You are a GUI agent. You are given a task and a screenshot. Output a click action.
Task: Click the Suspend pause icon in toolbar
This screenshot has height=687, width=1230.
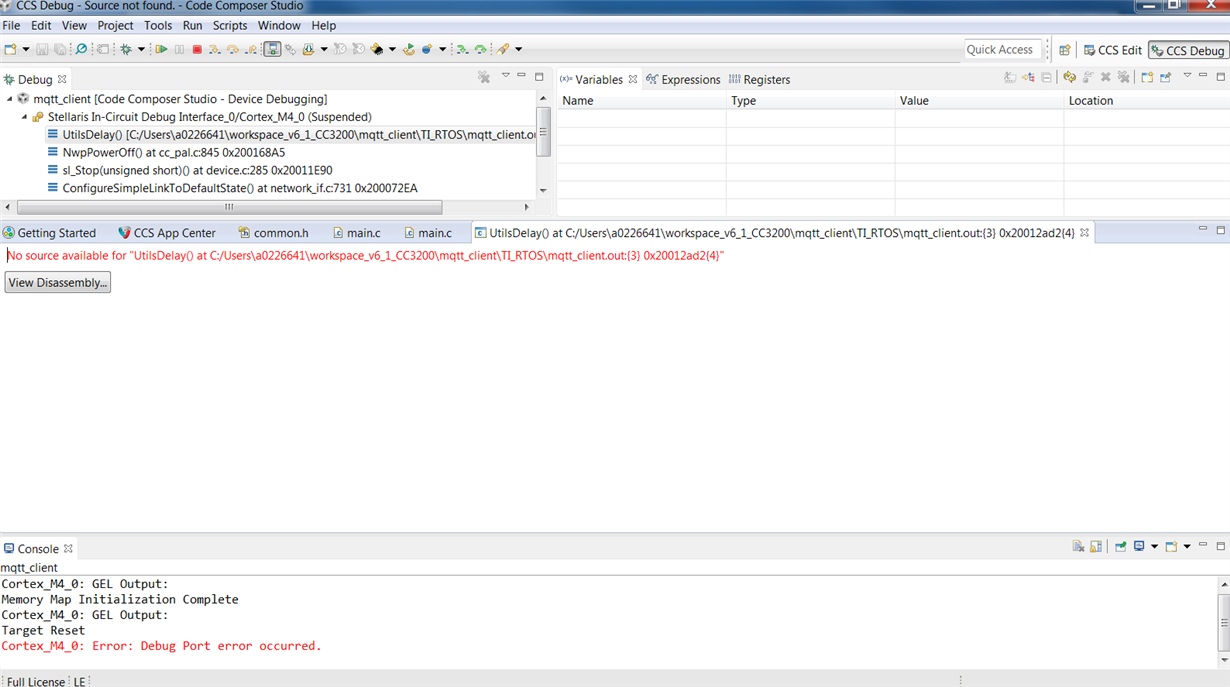click(x=179, y=49)
